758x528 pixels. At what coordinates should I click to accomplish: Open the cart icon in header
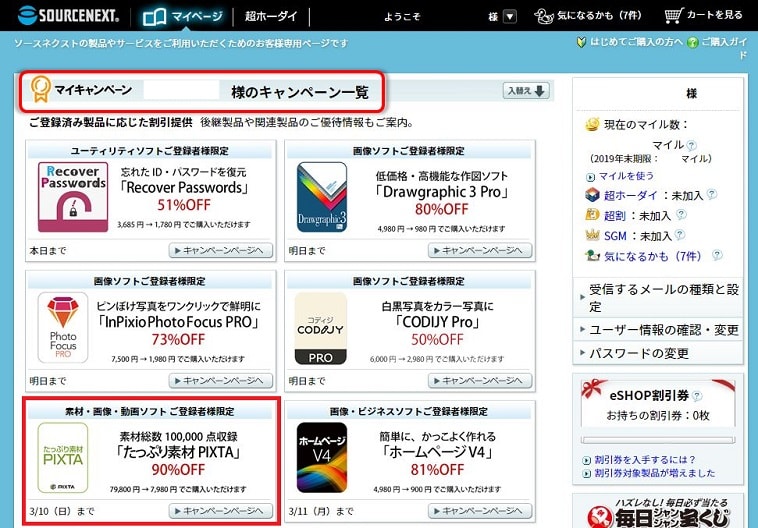click(674, 16)
